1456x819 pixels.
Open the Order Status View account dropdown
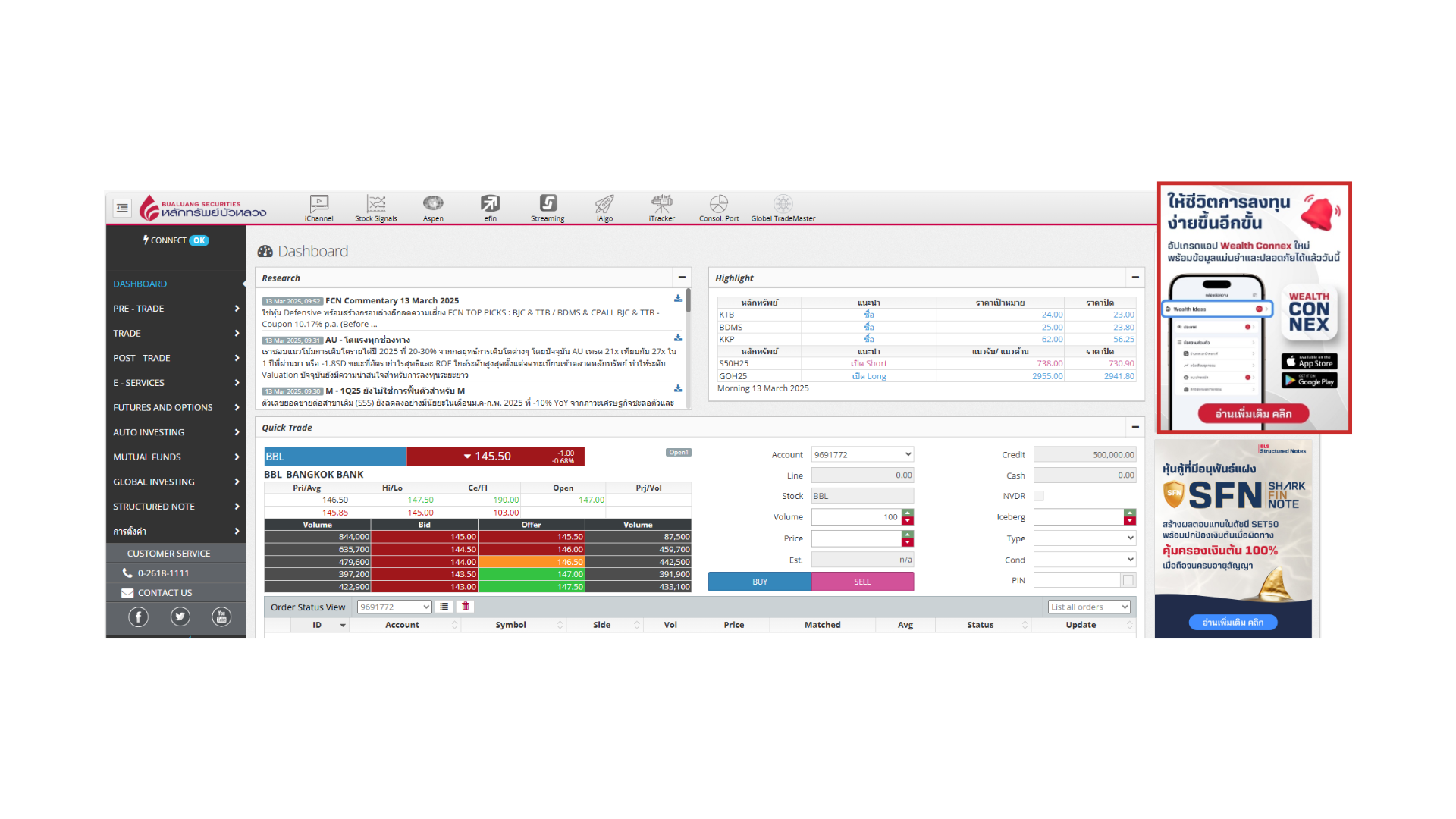pos(394,607)
